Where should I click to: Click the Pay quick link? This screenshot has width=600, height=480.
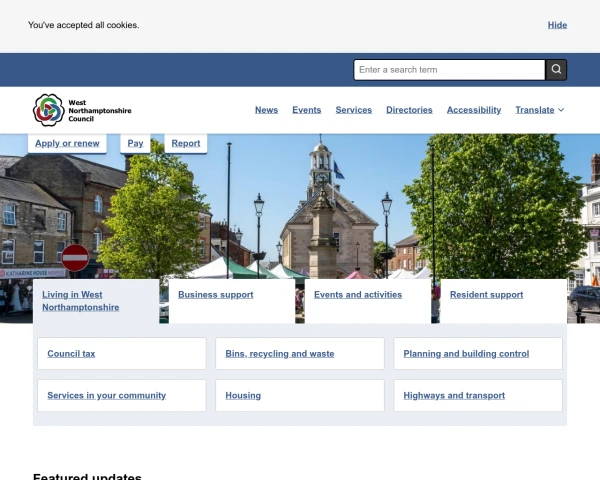pyautogui.click(x=135, y=143)
